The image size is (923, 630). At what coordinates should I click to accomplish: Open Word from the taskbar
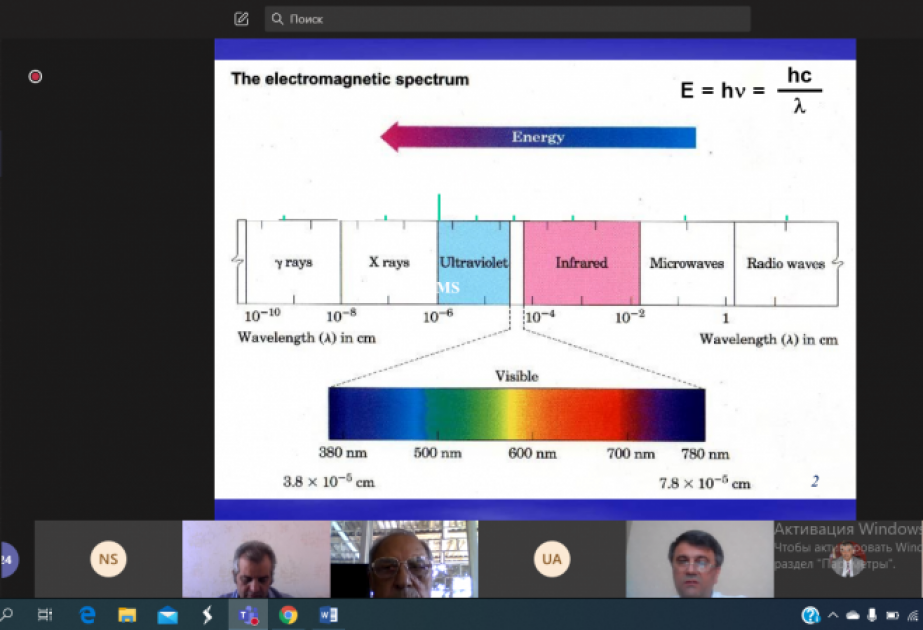[x=328, y=615]
